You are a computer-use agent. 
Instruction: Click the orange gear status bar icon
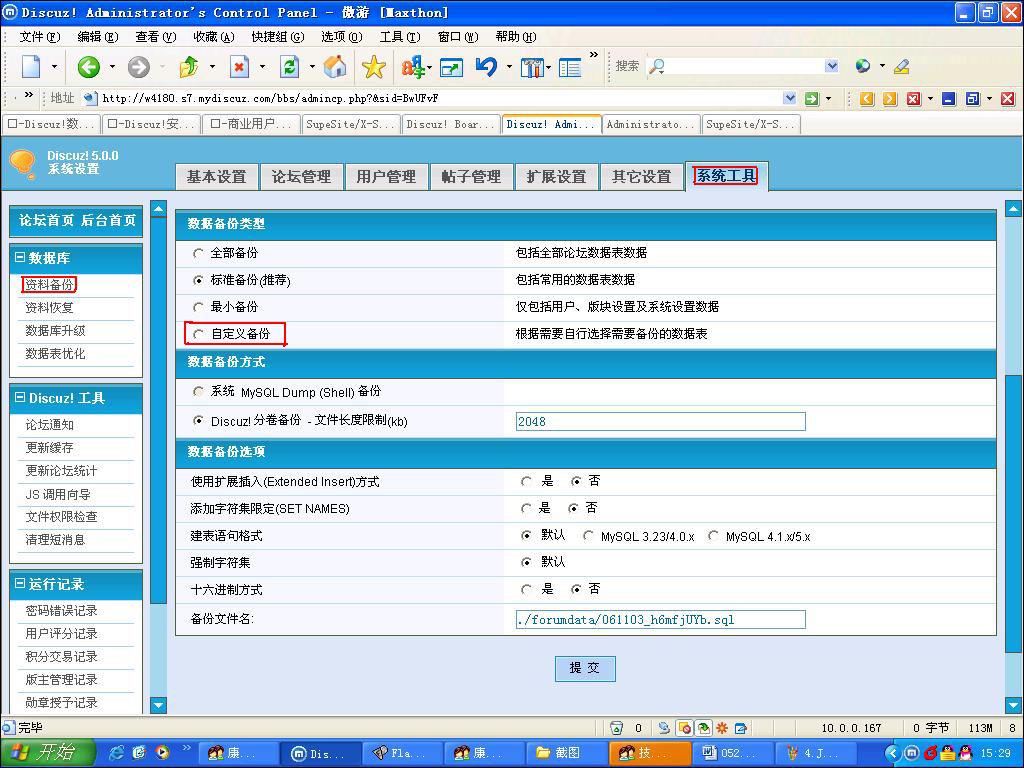[x=722, y=728]
